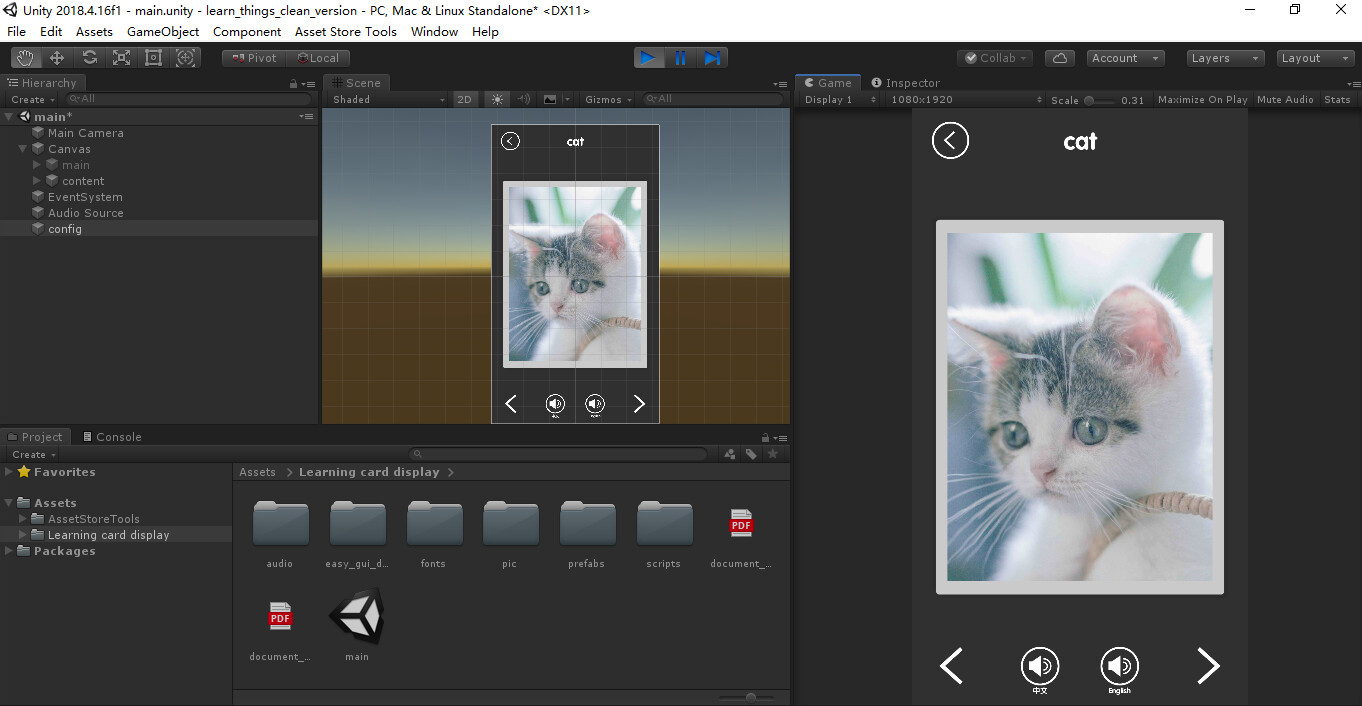Click the Pause button
Viewport: 1362px width, 706px height.
tap(680, 58)
